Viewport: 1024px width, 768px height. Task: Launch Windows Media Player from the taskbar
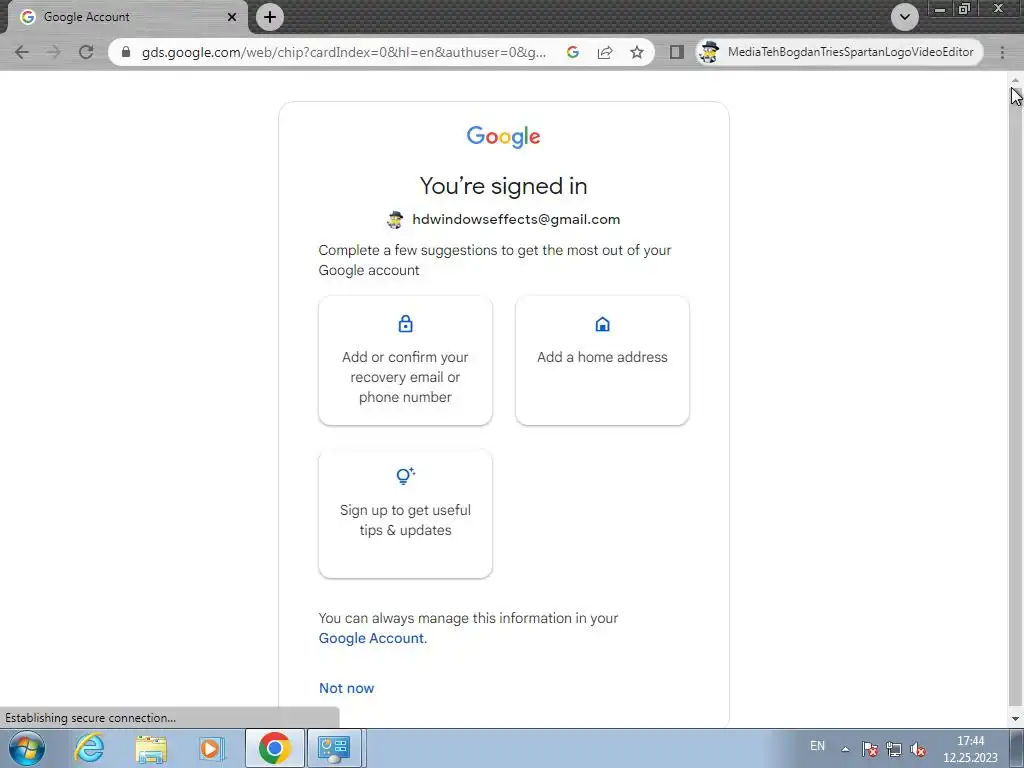(212, 748)
